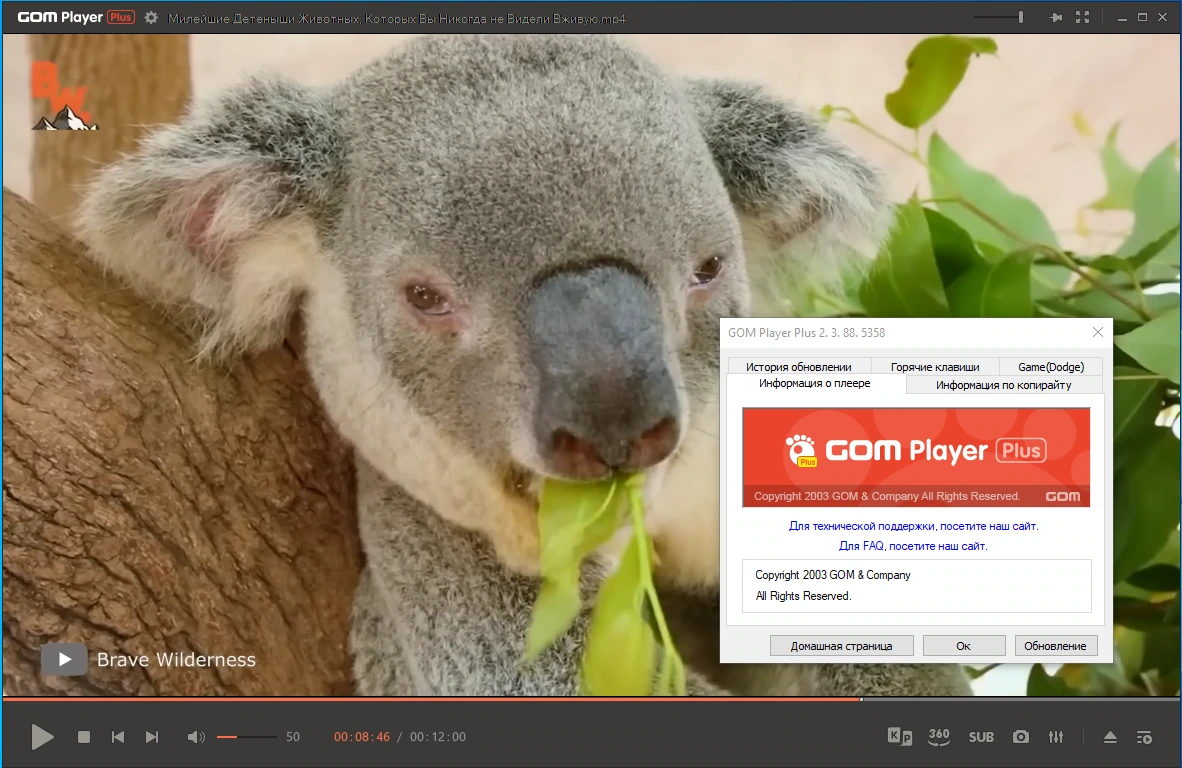The height and width of the screenshot is (768, 1182).
Task: Click the technical support site link
Action: coord(914,526)
